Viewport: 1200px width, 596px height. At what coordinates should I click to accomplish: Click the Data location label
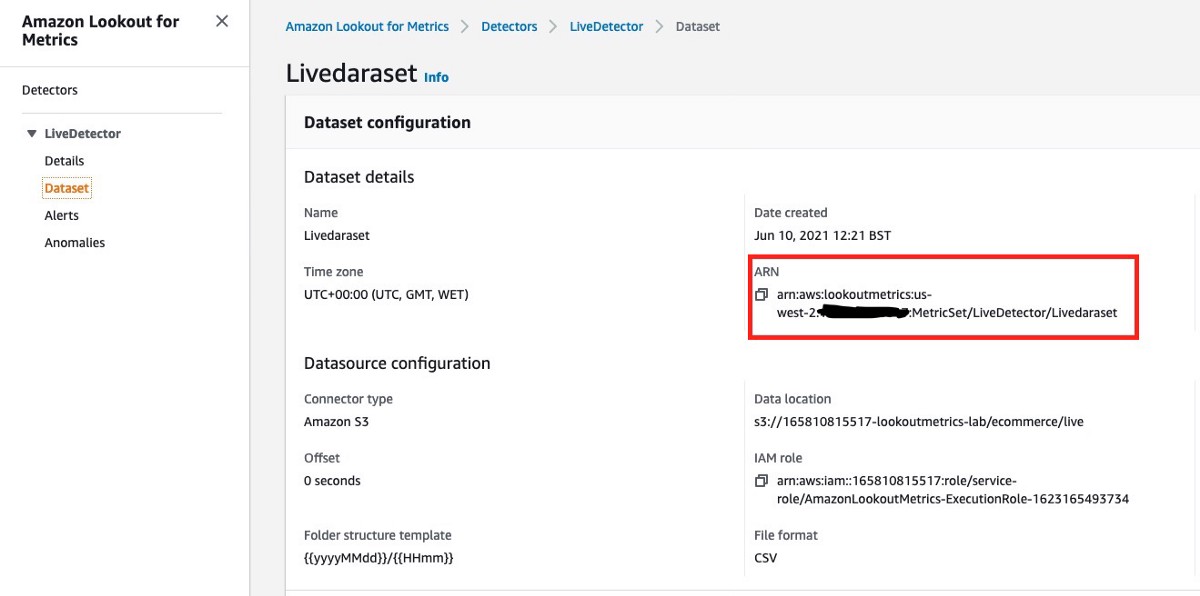point(792,399)
